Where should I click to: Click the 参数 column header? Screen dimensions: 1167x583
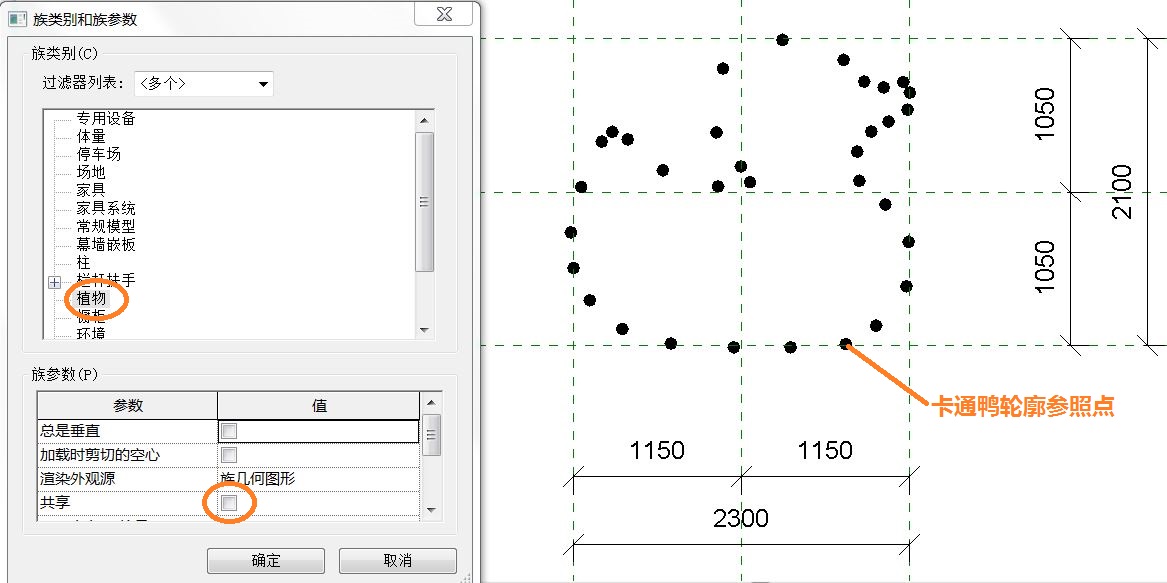click(x=127, y=406)
